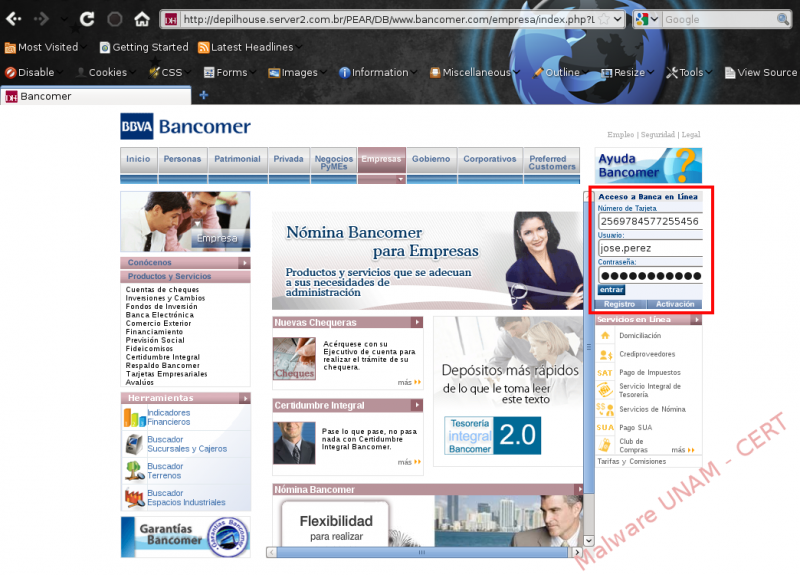Click the Club de Compras icon

605,445
